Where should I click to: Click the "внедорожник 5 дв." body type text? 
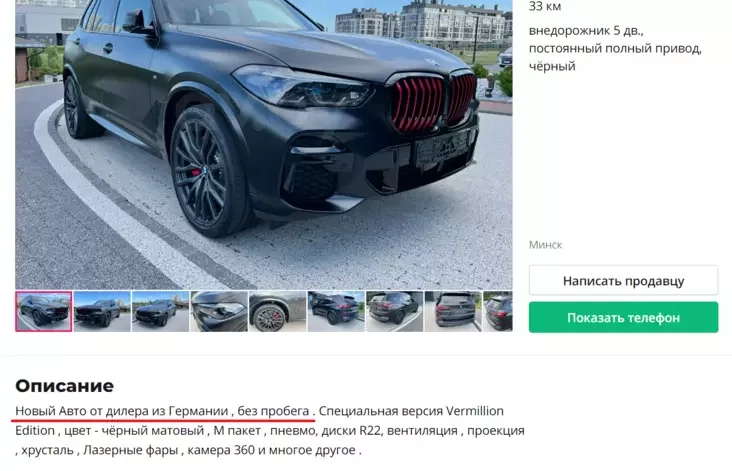tap(586, 31)
